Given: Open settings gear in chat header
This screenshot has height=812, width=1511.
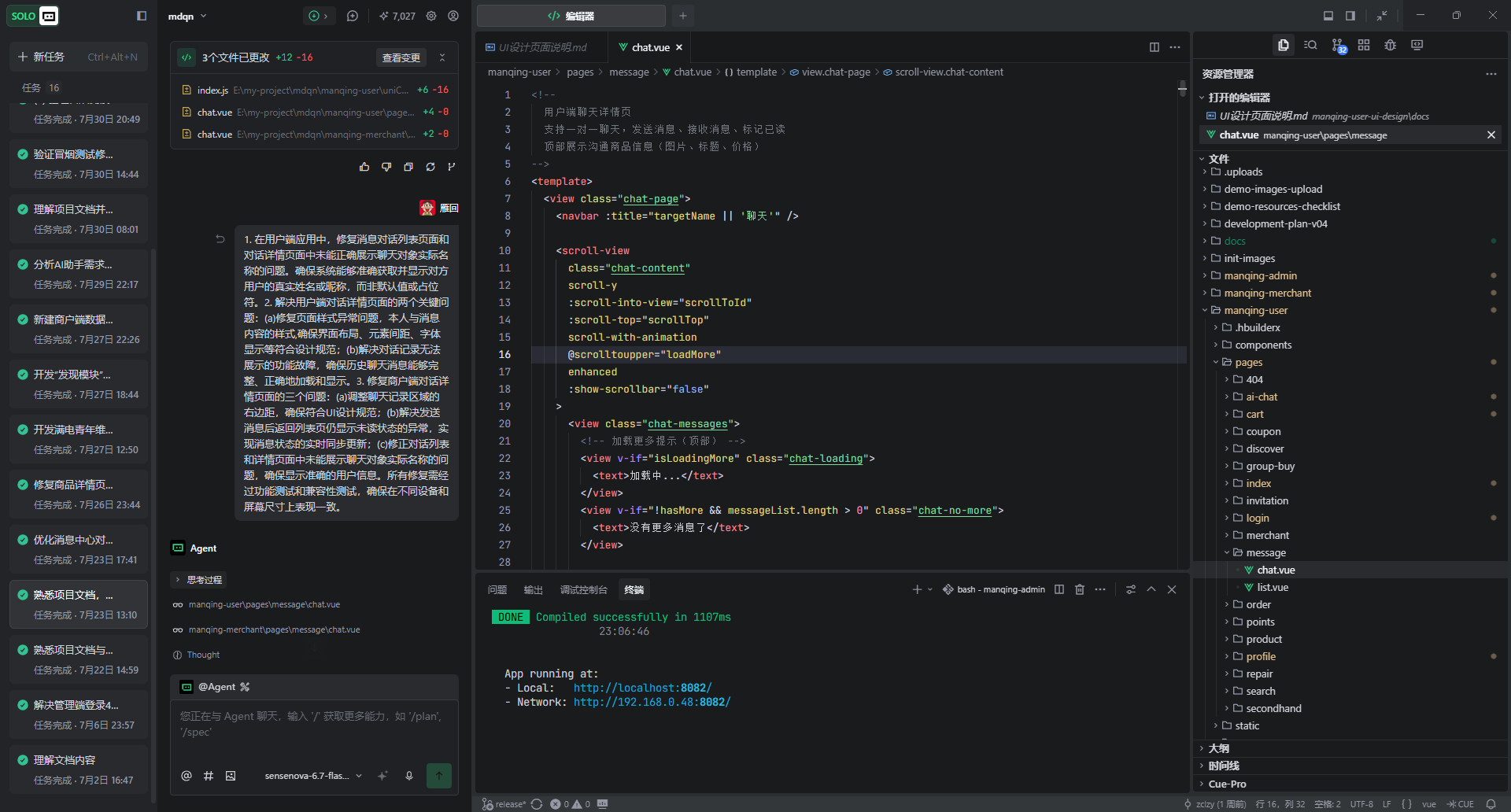Looking at the screenshot, I should pyautogui.click(x=431, y=16).
